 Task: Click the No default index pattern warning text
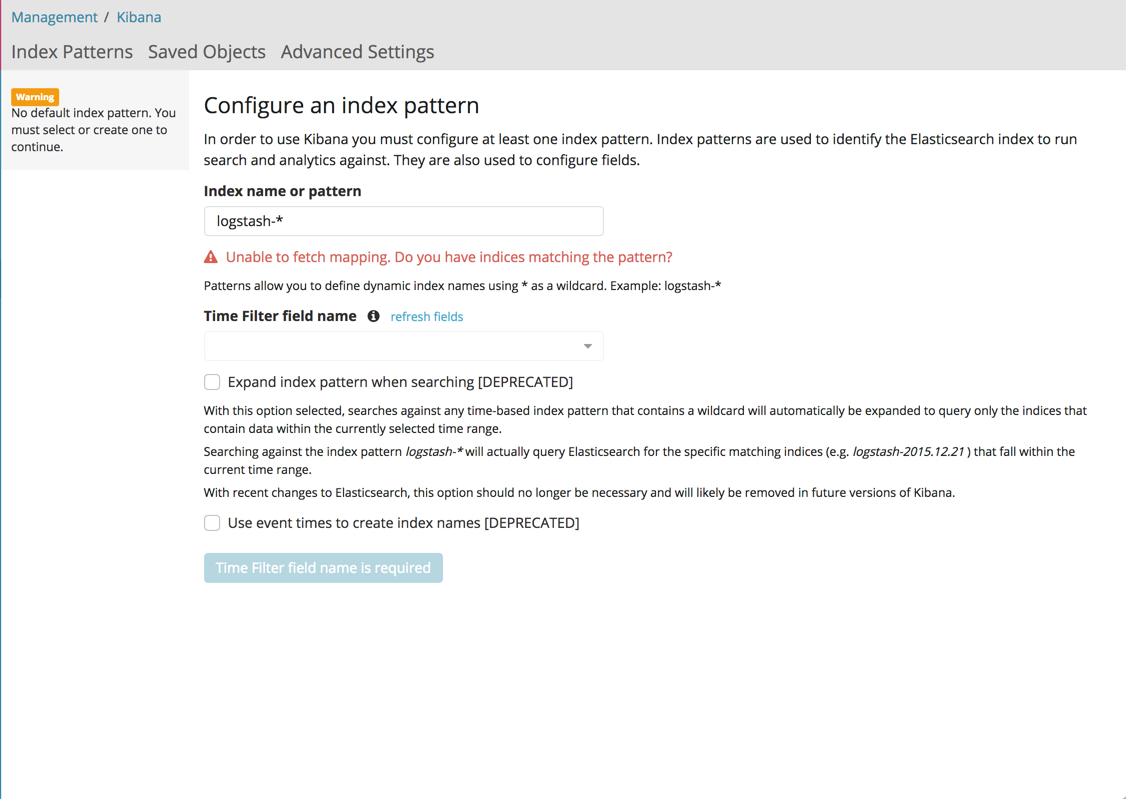[93, 130]
